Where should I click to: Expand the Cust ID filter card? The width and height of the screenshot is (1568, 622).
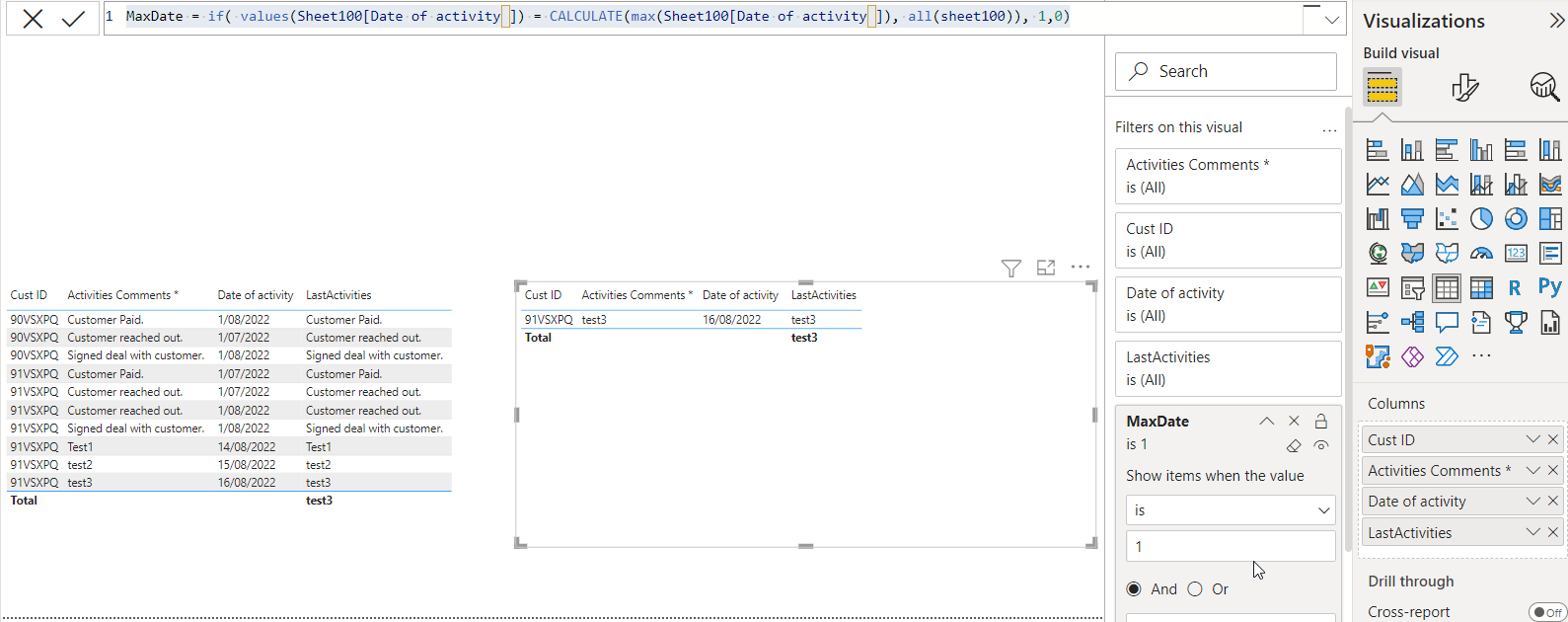click(1228, 240)
